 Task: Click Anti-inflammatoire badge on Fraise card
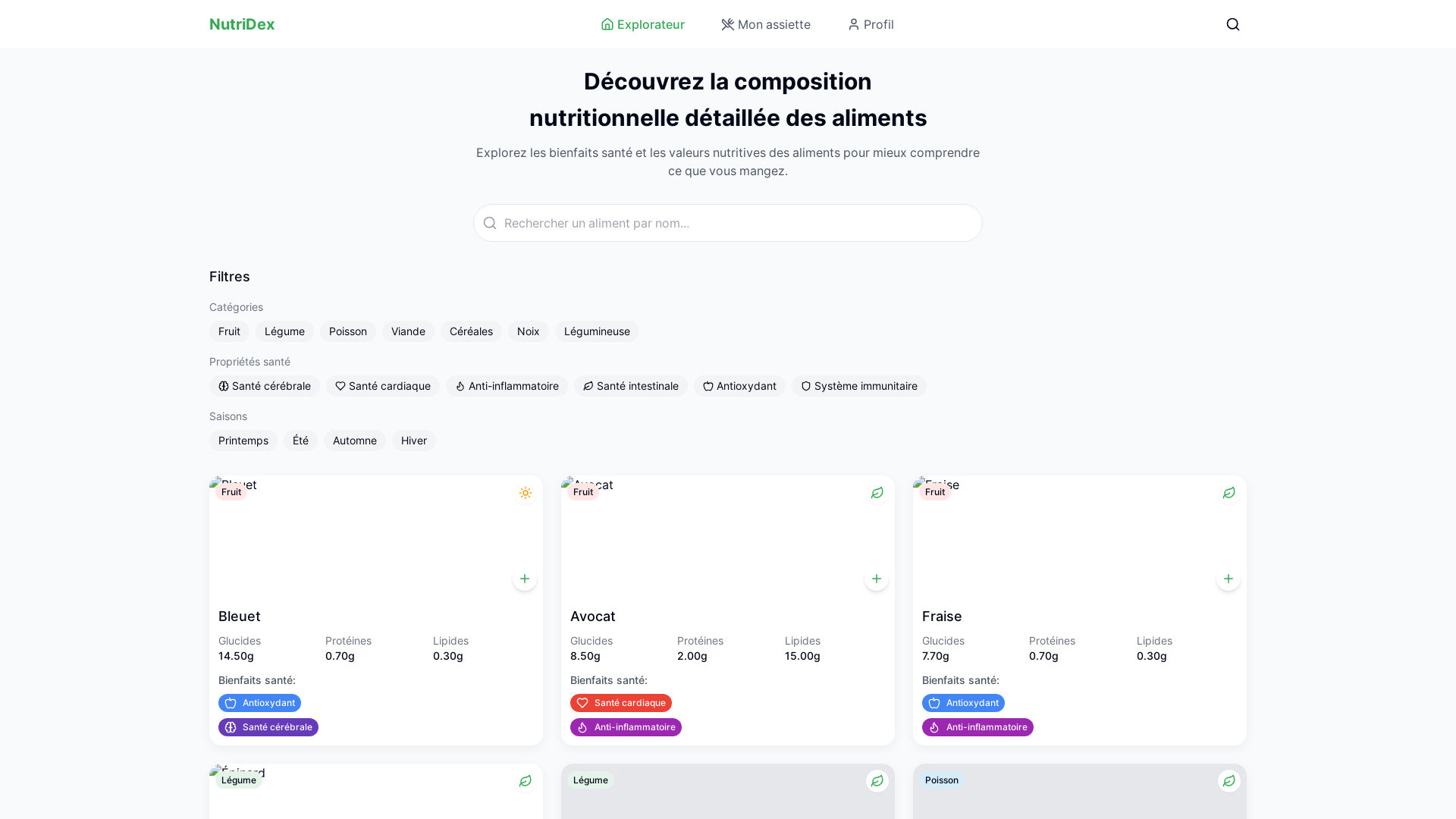tap(977, 727)
